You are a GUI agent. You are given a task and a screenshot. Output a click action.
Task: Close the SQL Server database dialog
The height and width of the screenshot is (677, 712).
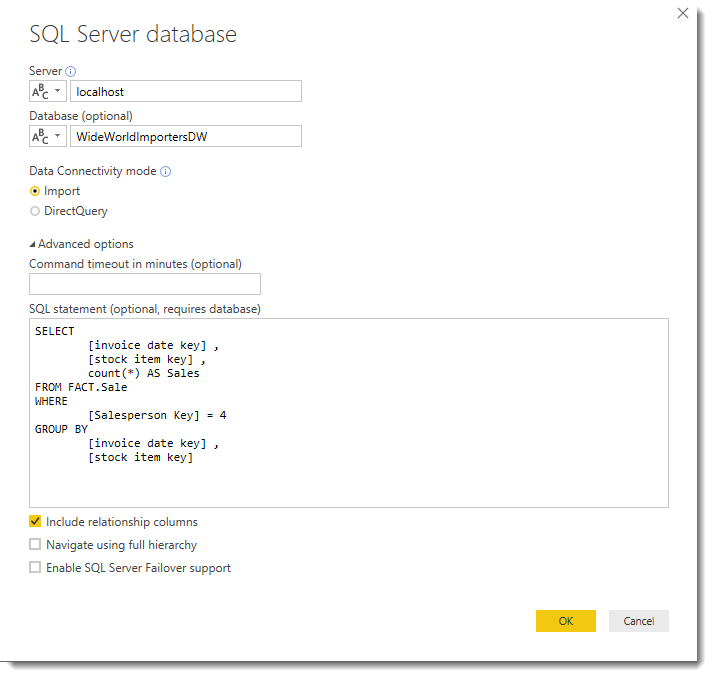(x=683, y=13)
